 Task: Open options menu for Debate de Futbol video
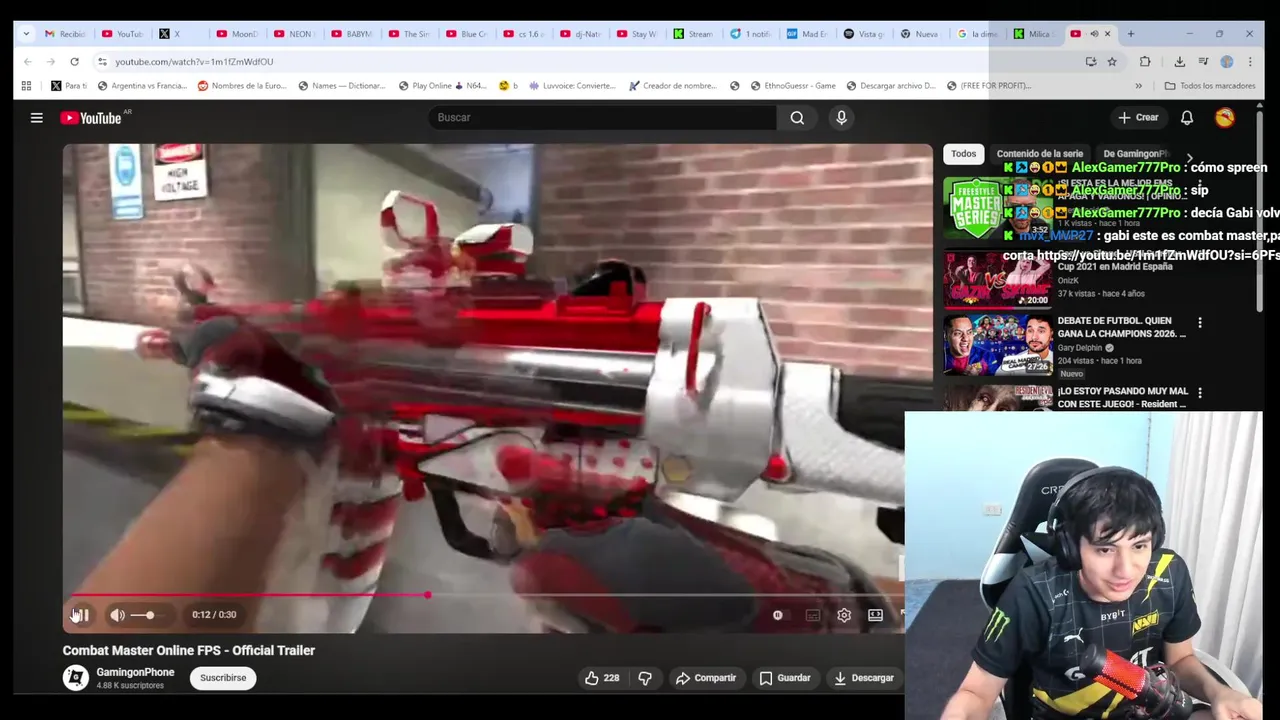(x=1200, y=323)
